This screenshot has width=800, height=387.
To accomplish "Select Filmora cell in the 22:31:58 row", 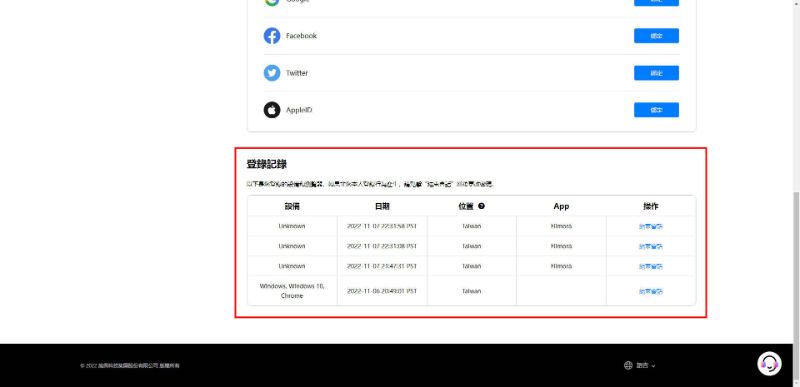I will click(561, 226).
